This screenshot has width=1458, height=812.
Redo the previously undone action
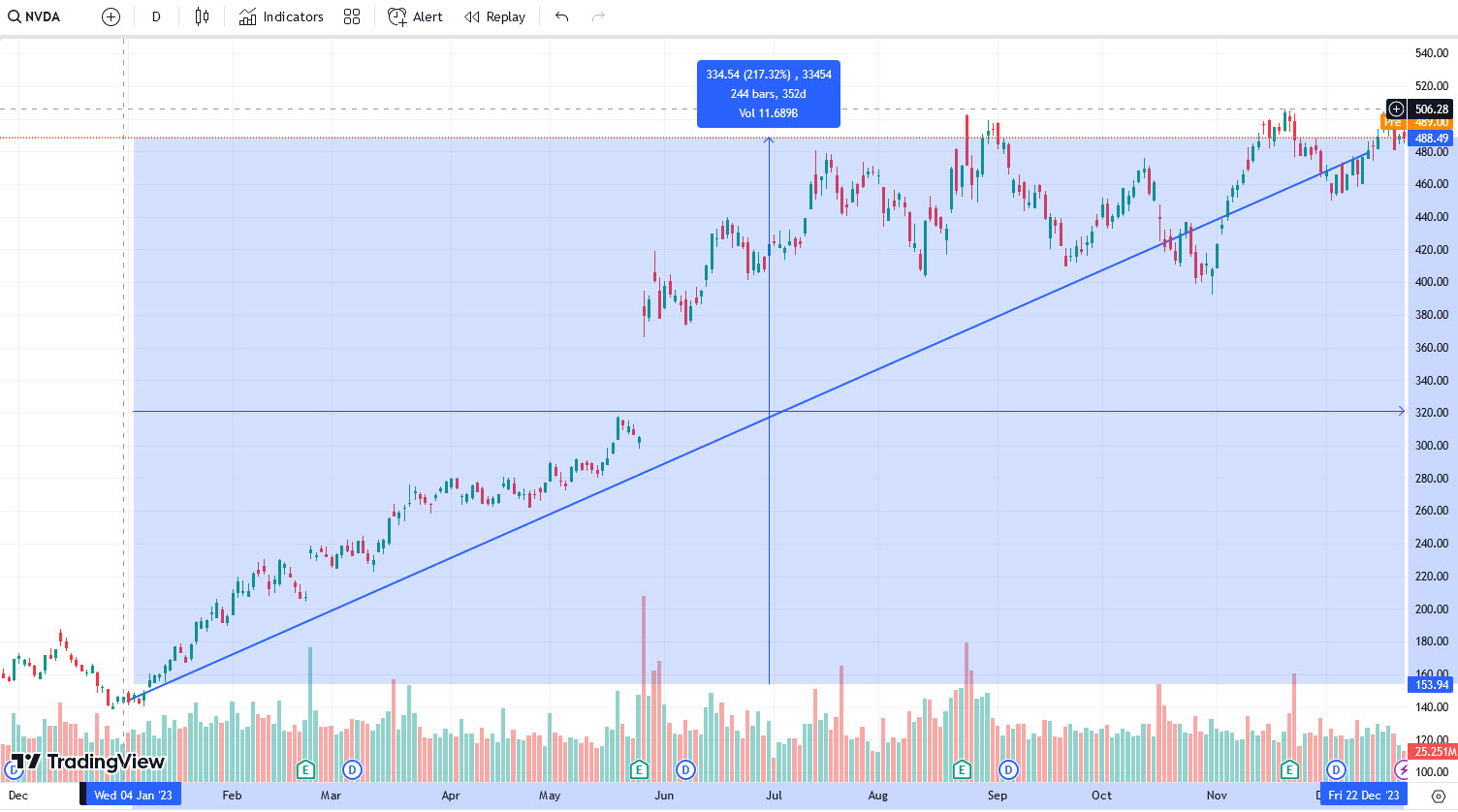pos(598,16)
